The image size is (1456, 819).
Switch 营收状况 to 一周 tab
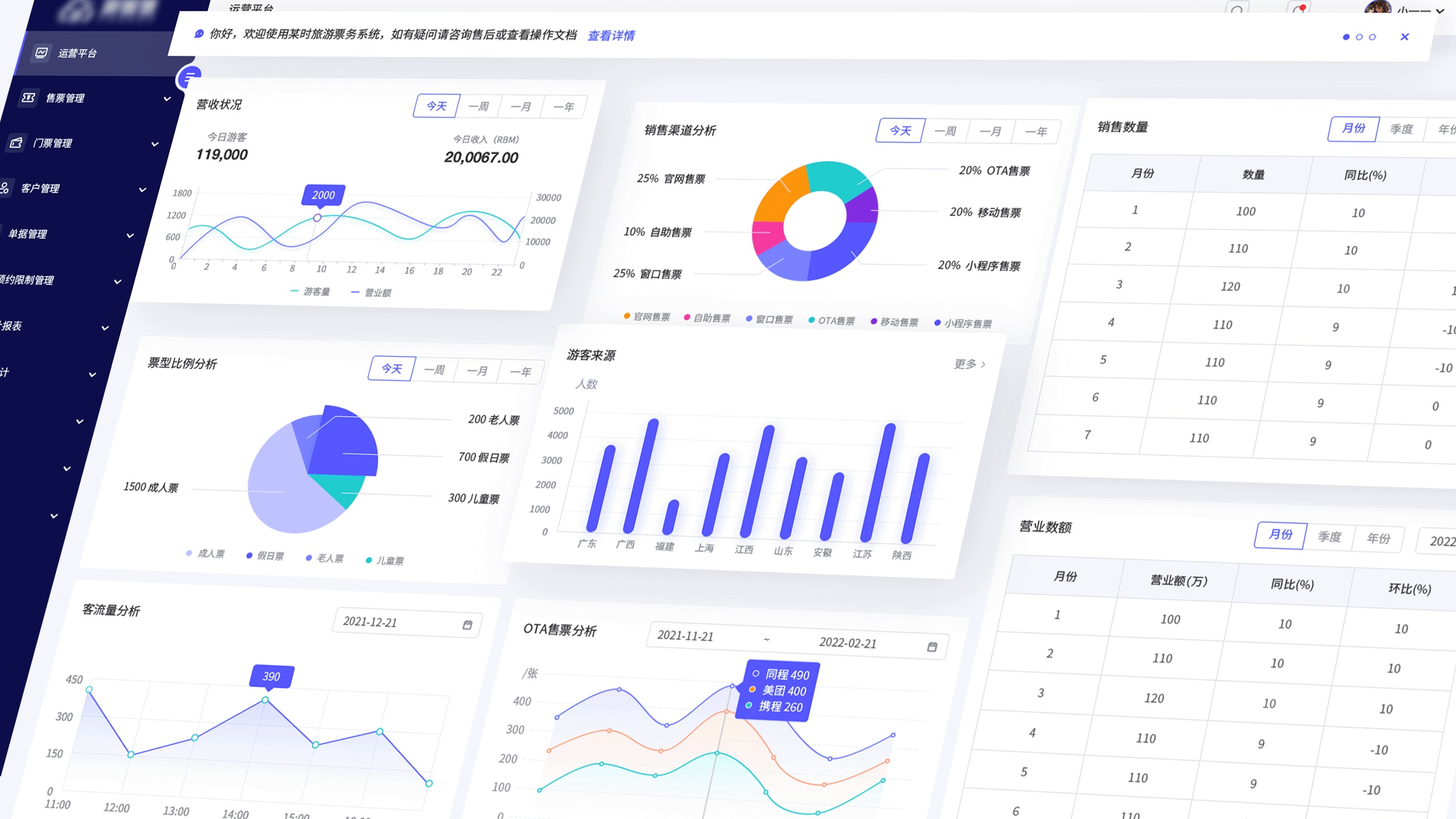479,106
